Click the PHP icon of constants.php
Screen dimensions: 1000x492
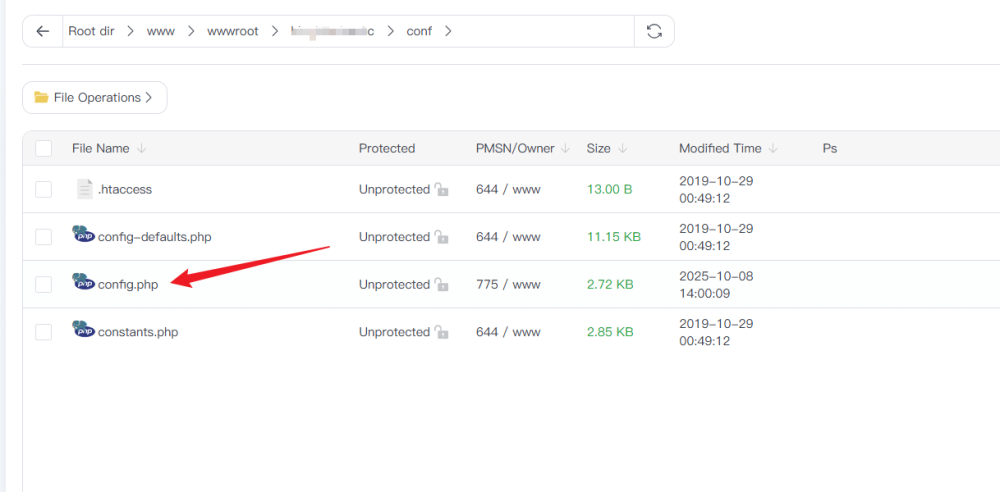(x=84, y=330)
